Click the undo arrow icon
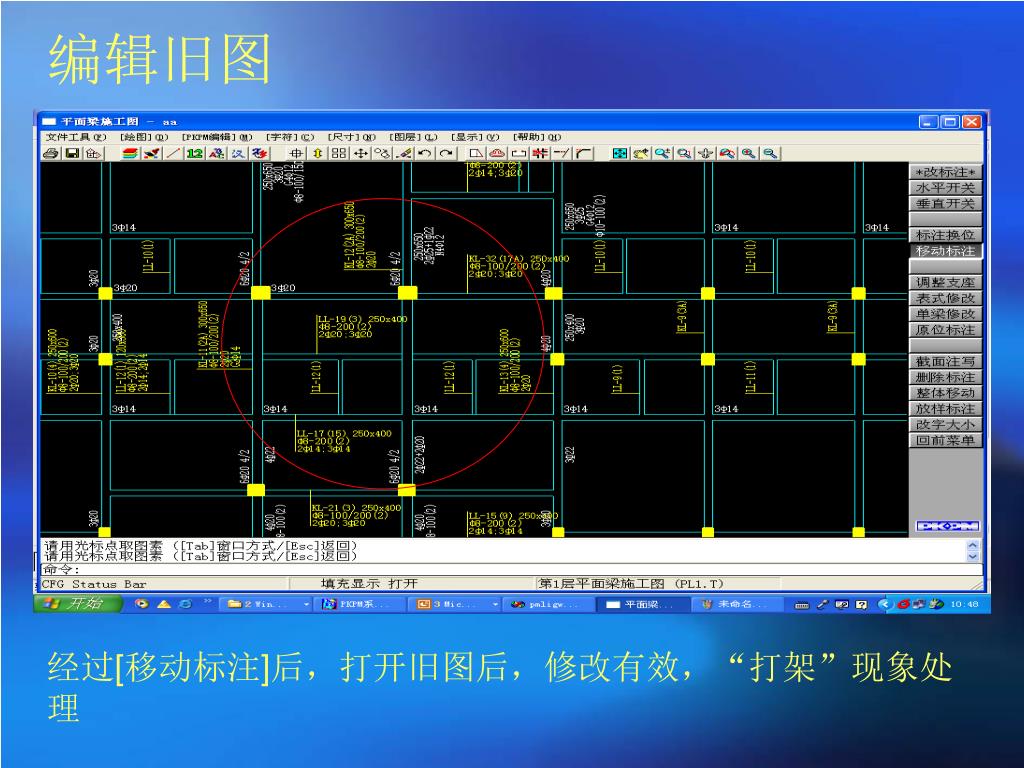 (424, 153)
